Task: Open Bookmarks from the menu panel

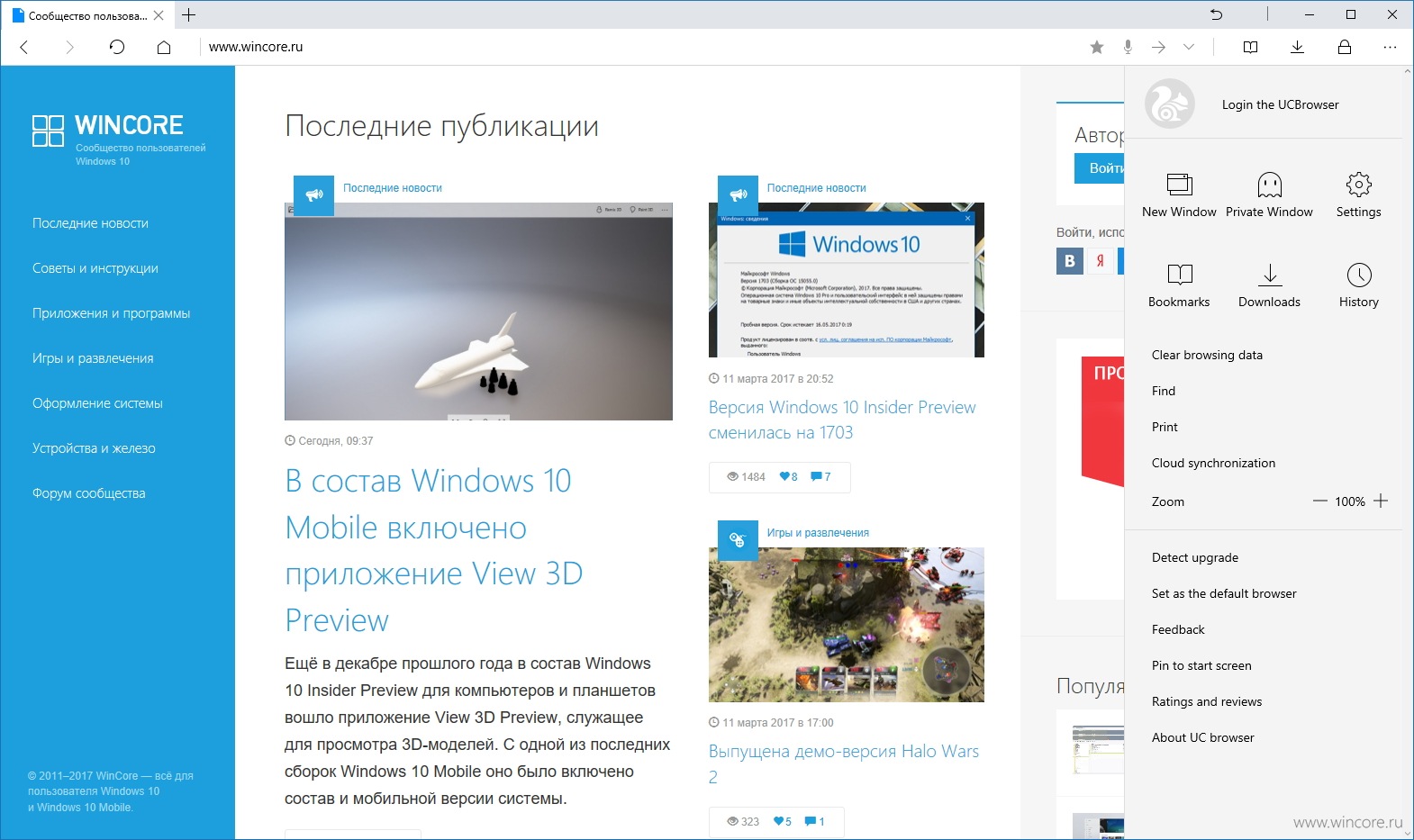Action: 1179,285
